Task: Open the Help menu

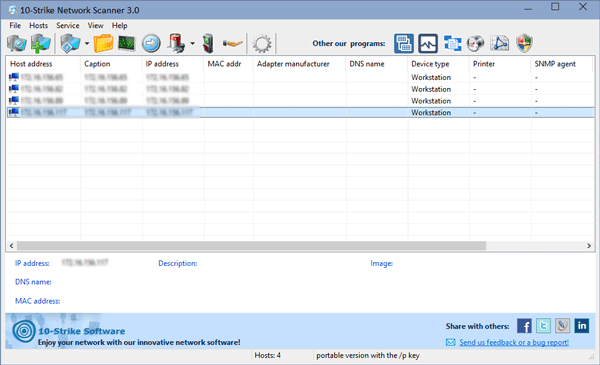Action: [x=119, y=26]
